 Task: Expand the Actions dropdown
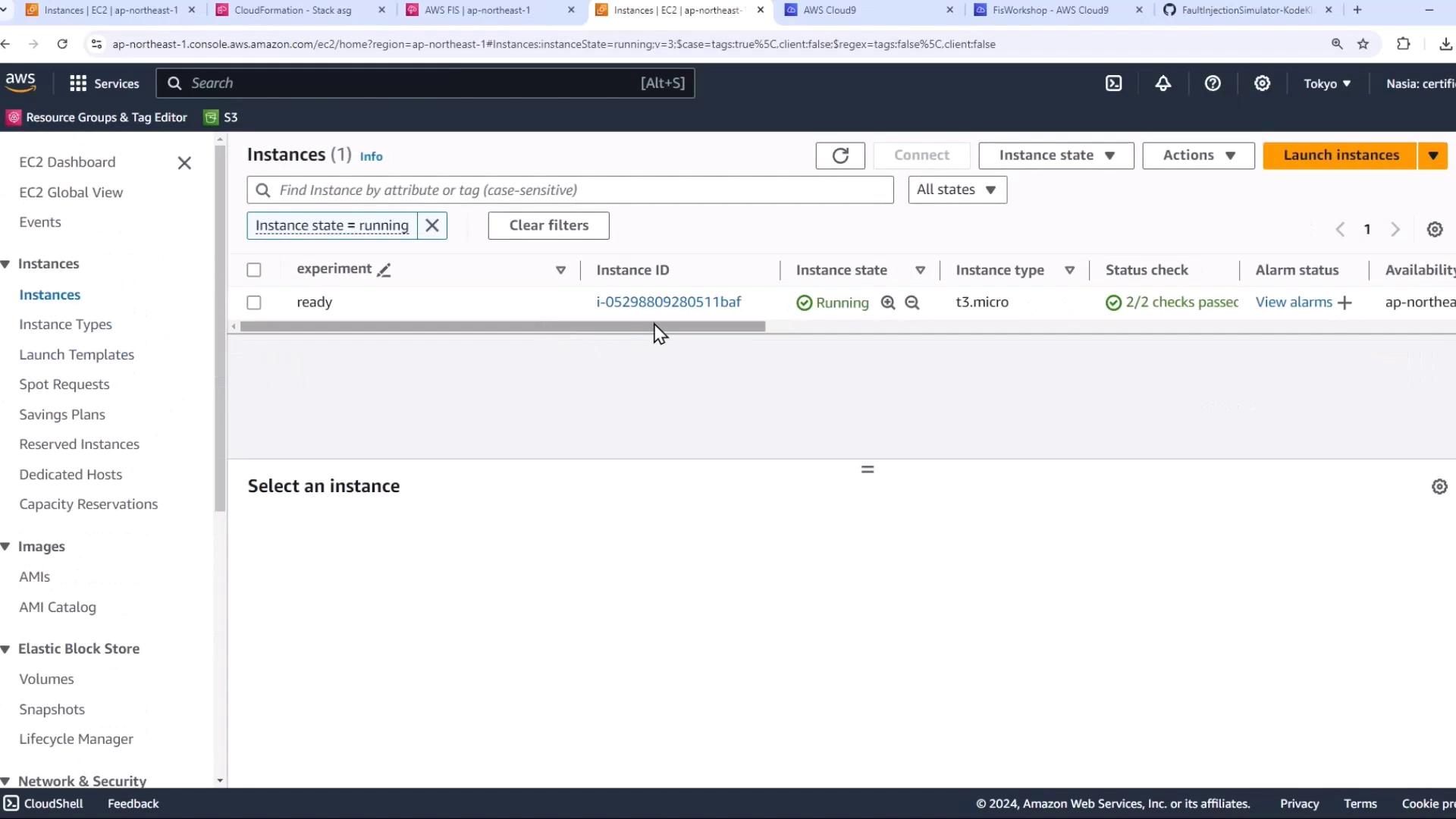(x=1198, y=155)
